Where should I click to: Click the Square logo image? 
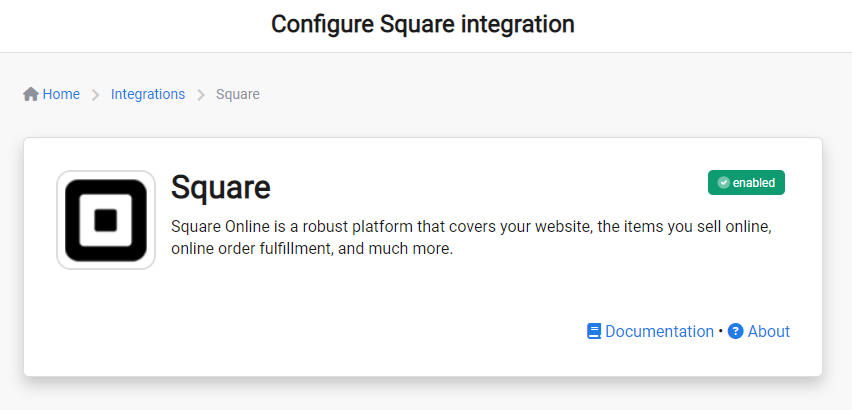106,220
